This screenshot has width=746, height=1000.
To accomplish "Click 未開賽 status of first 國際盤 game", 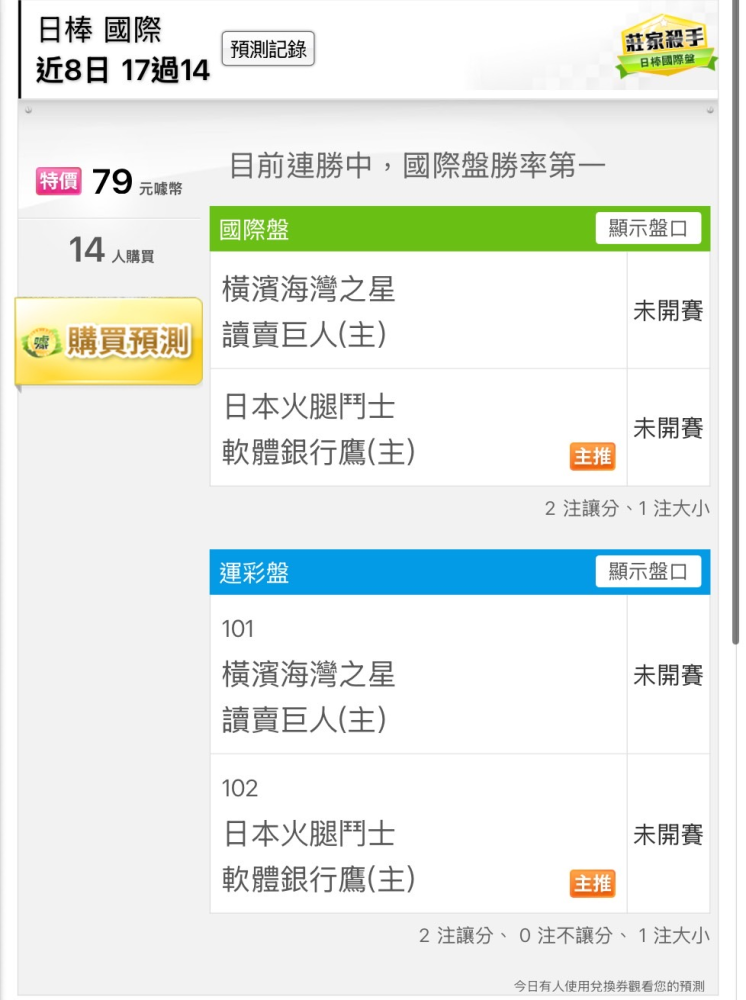I will coord(668,311).
